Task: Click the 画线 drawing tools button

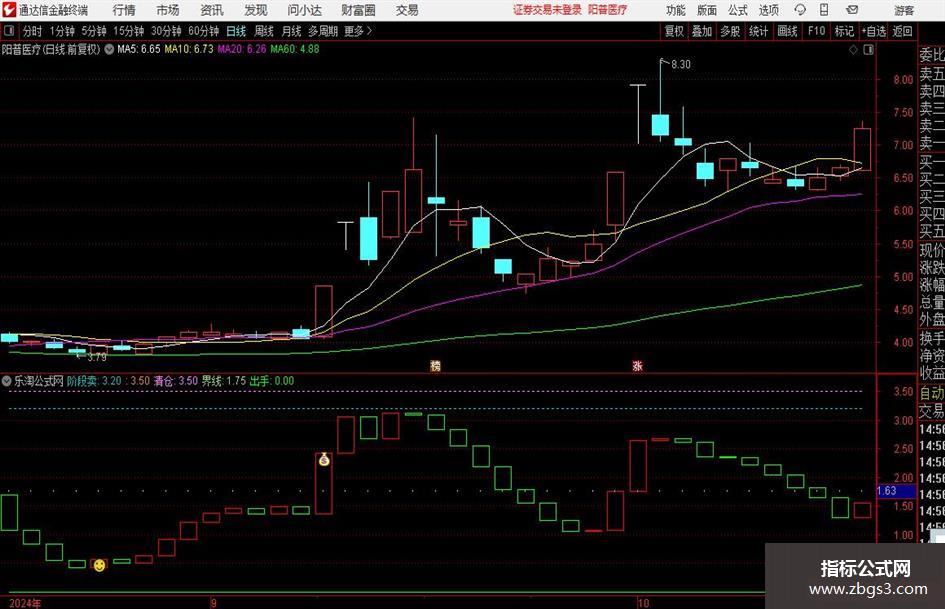Action: [787, 31]
